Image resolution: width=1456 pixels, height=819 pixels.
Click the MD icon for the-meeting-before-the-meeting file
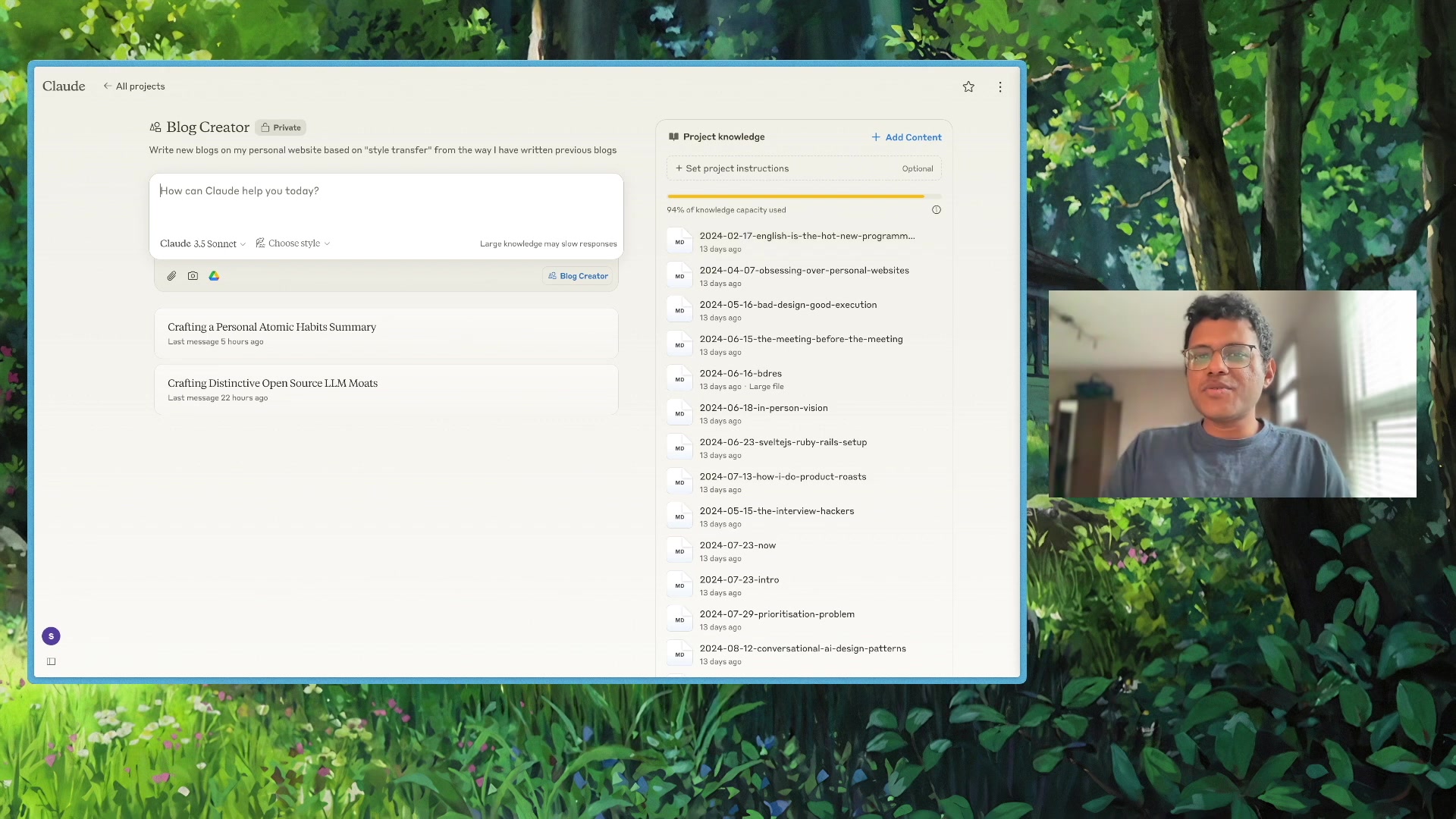coord(679,345)
